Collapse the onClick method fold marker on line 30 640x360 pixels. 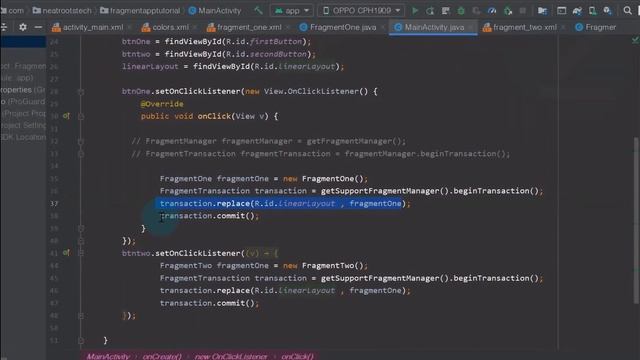[81, 117]
